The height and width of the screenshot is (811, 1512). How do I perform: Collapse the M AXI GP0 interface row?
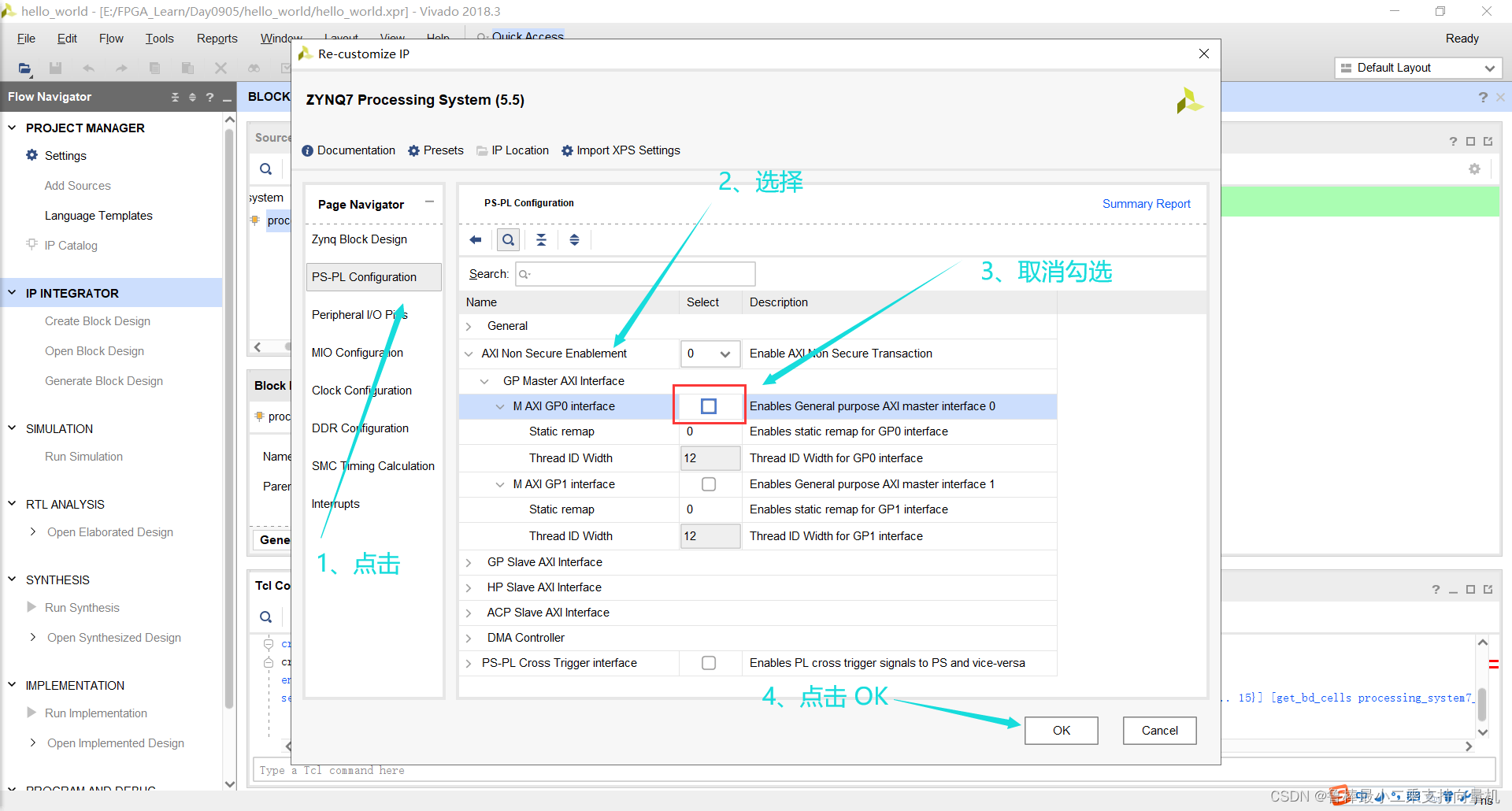[500, 406]
